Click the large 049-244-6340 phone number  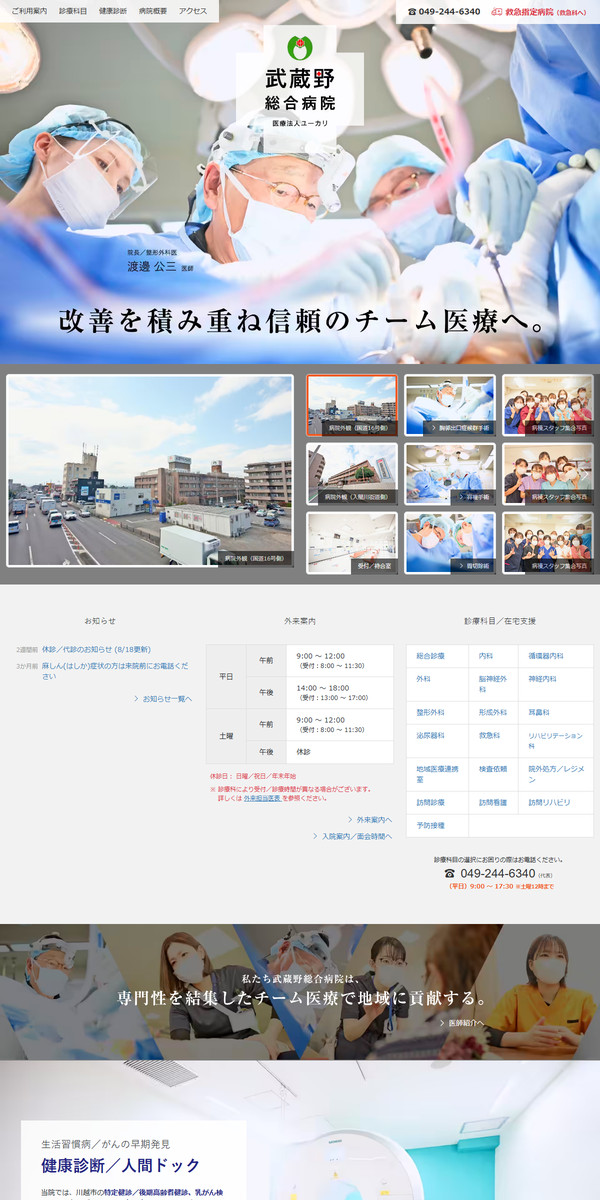(x=497, y=874)
